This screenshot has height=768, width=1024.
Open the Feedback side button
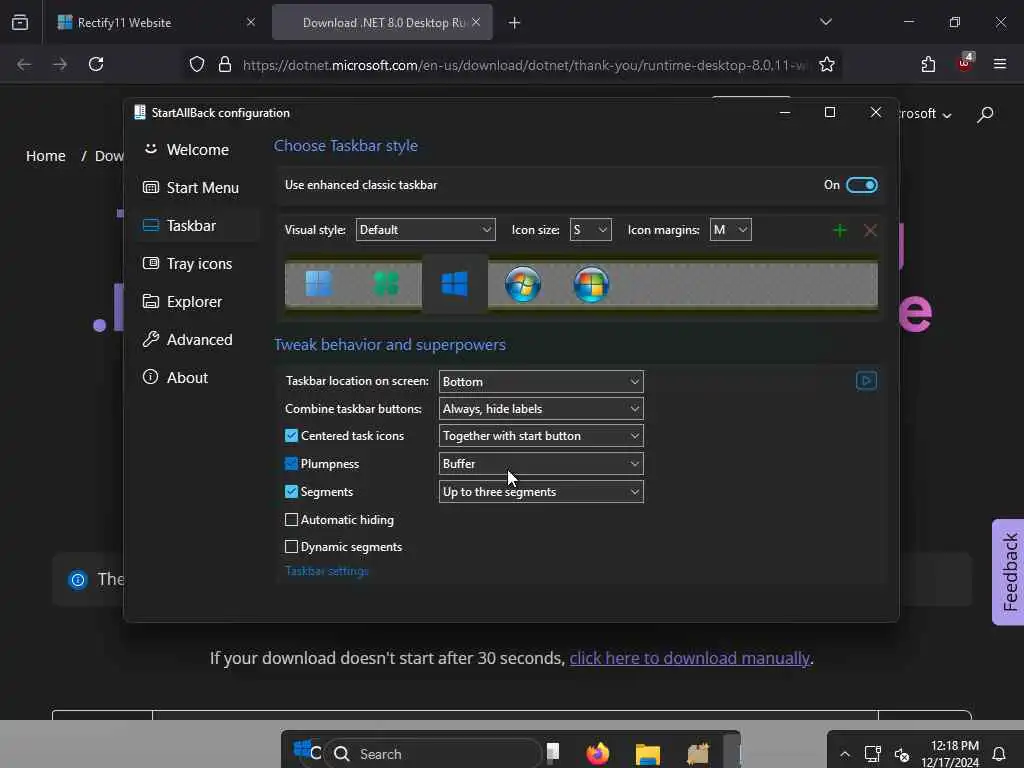pos(1009,572)
